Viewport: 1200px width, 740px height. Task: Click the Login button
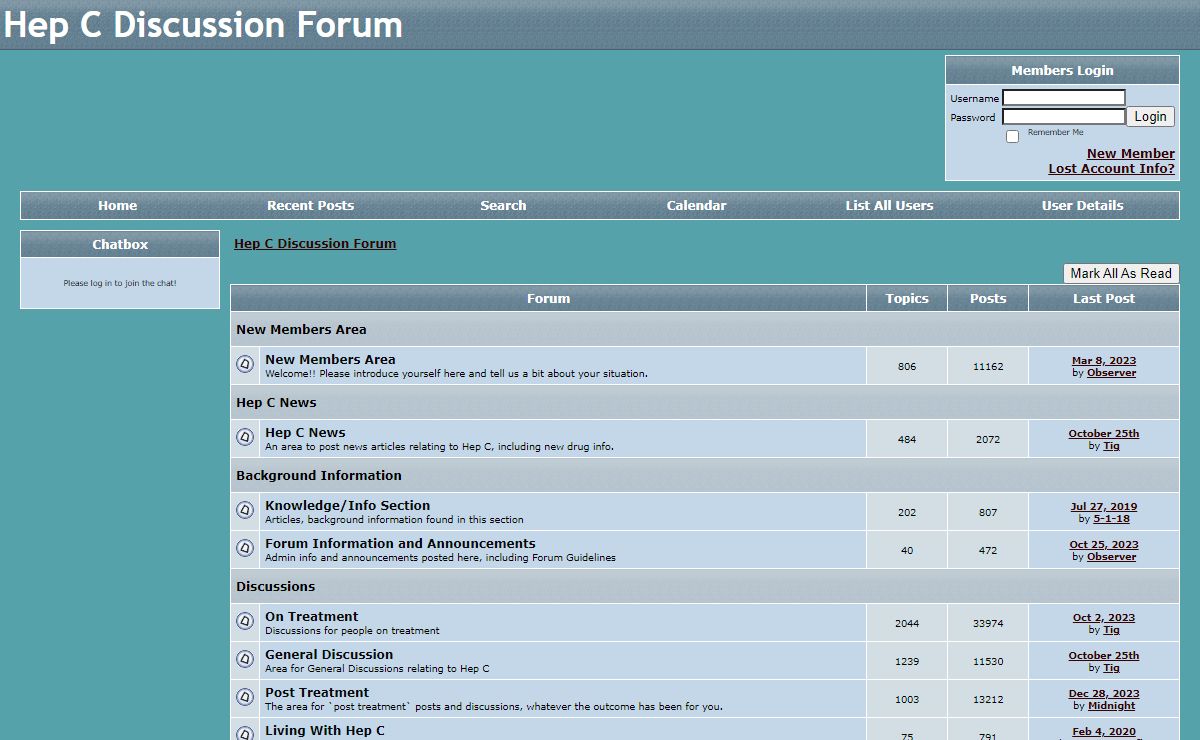click(x=1150, y=117)
